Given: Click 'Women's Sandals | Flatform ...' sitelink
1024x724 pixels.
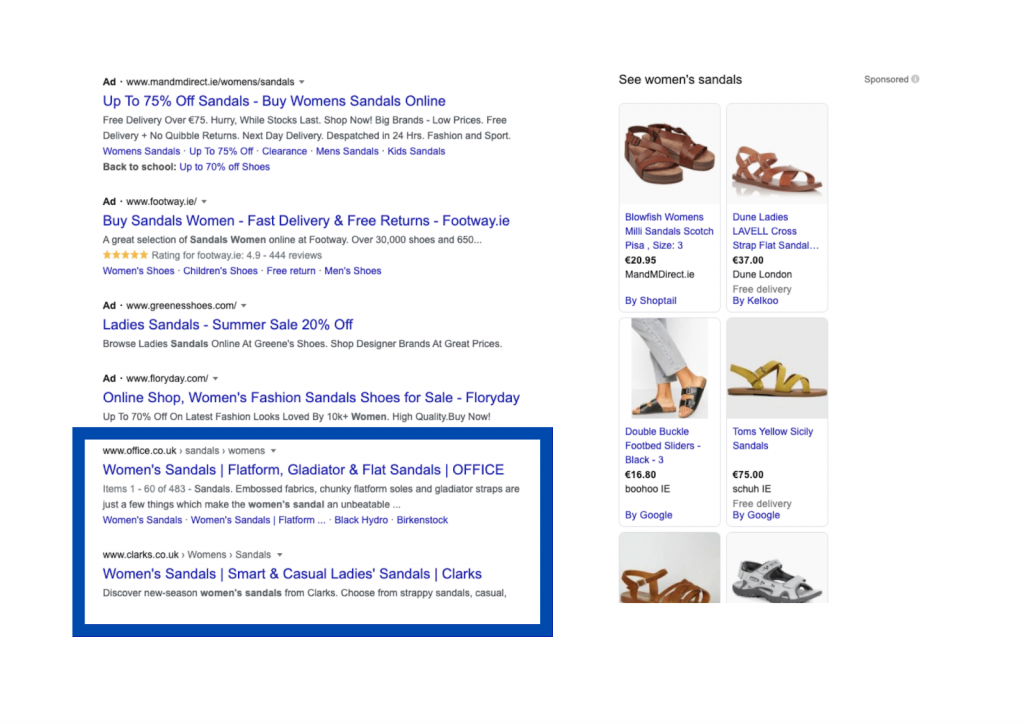Looking at the screenshot, I should [258, 520].
